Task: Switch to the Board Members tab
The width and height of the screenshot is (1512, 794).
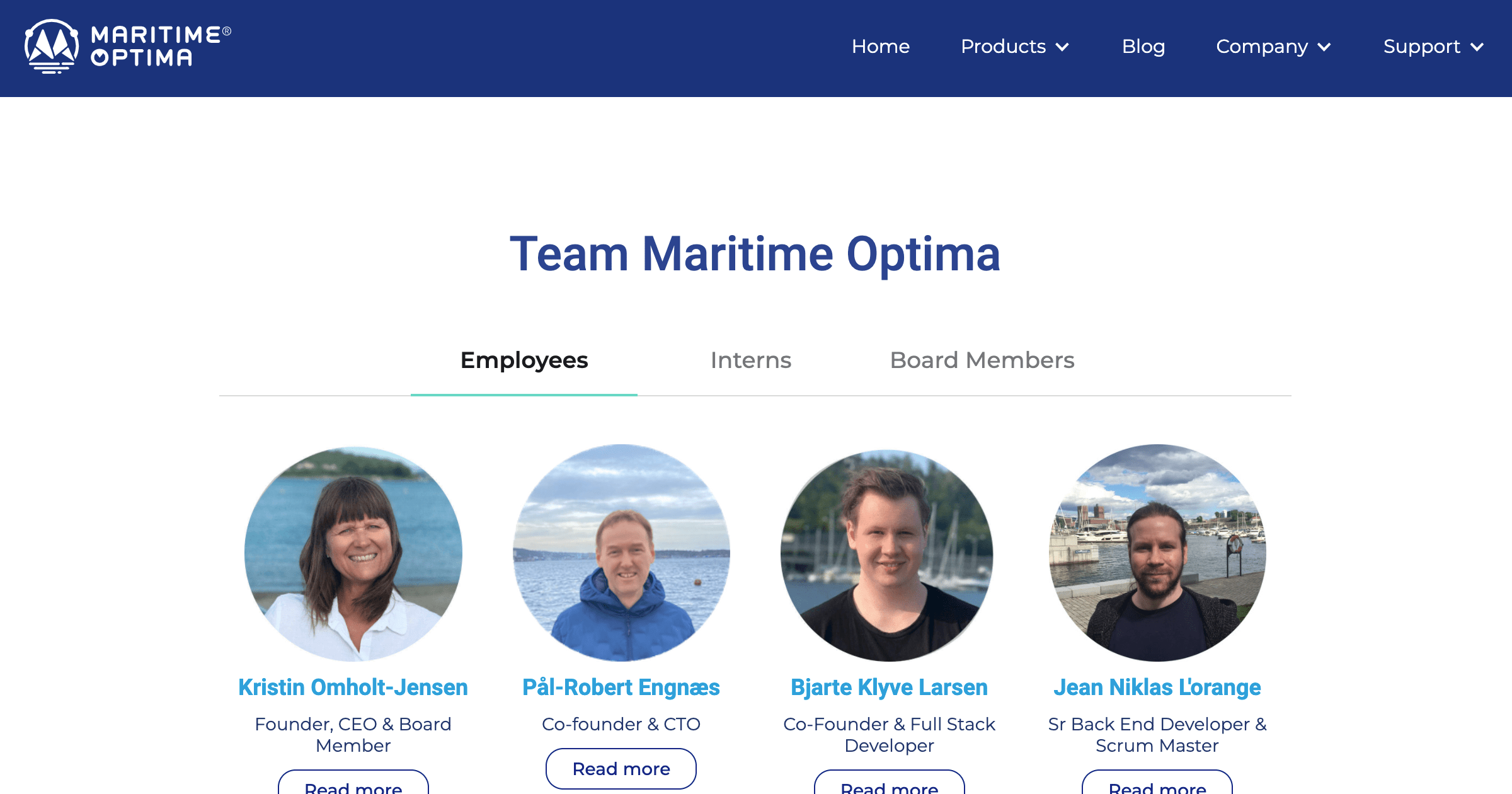Action: coord(981,360)
